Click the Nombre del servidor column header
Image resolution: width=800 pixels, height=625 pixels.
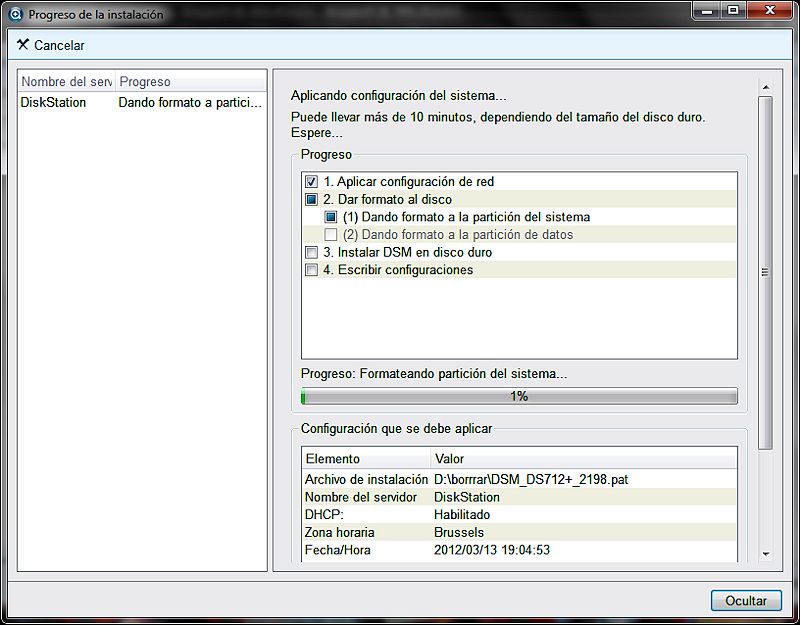coord(67,82)
